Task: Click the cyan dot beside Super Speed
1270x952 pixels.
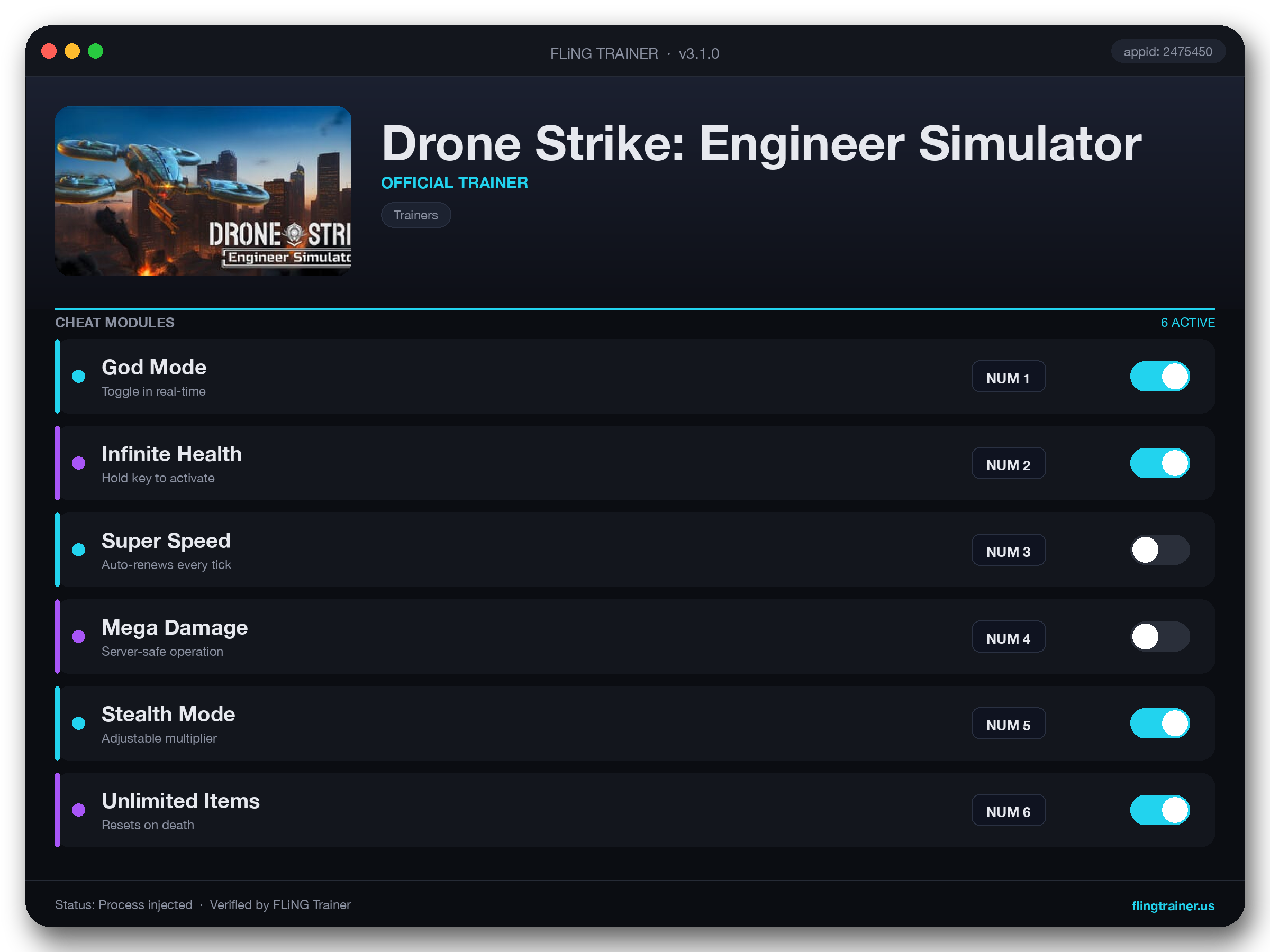Action: (x=79, y=550)
